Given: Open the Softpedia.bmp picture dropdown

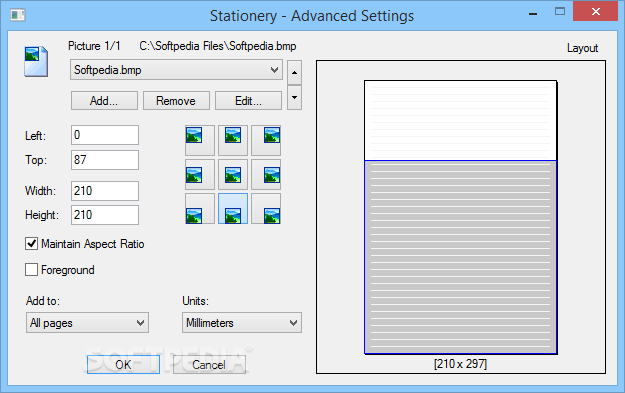Looking at the screenshot, I should (x=176, y=70).
